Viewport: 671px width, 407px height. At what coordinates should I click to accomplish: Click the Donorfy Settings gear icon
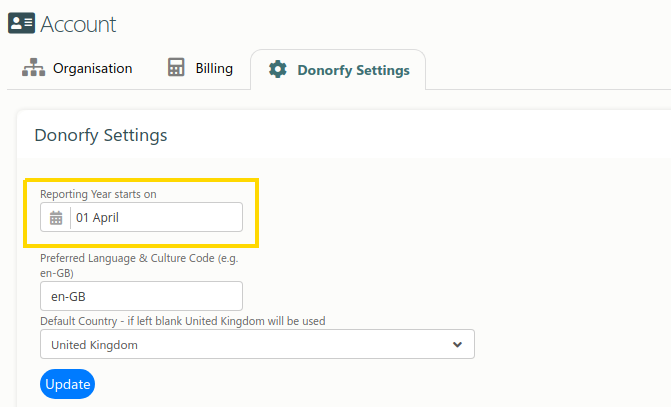[x=278, y=69]
